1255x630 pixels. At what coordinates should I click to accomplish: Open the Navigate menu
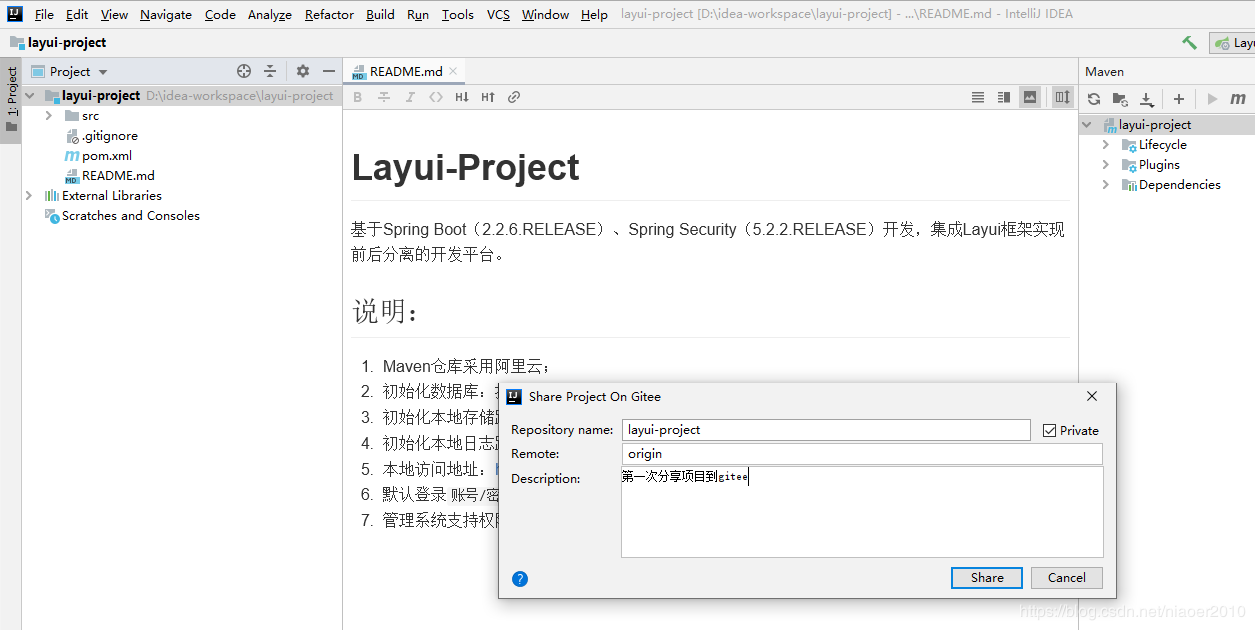coord(167,14)
